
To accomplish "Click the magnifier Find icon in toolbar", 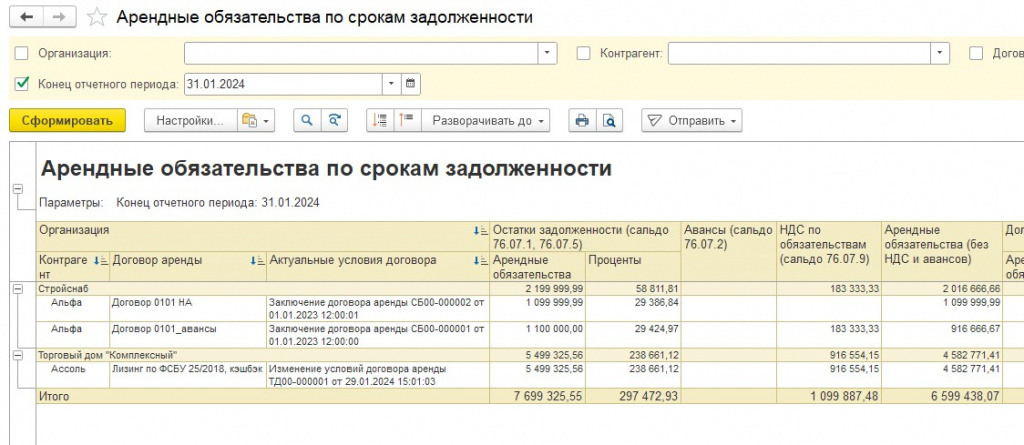I will [x=307, y=120].
